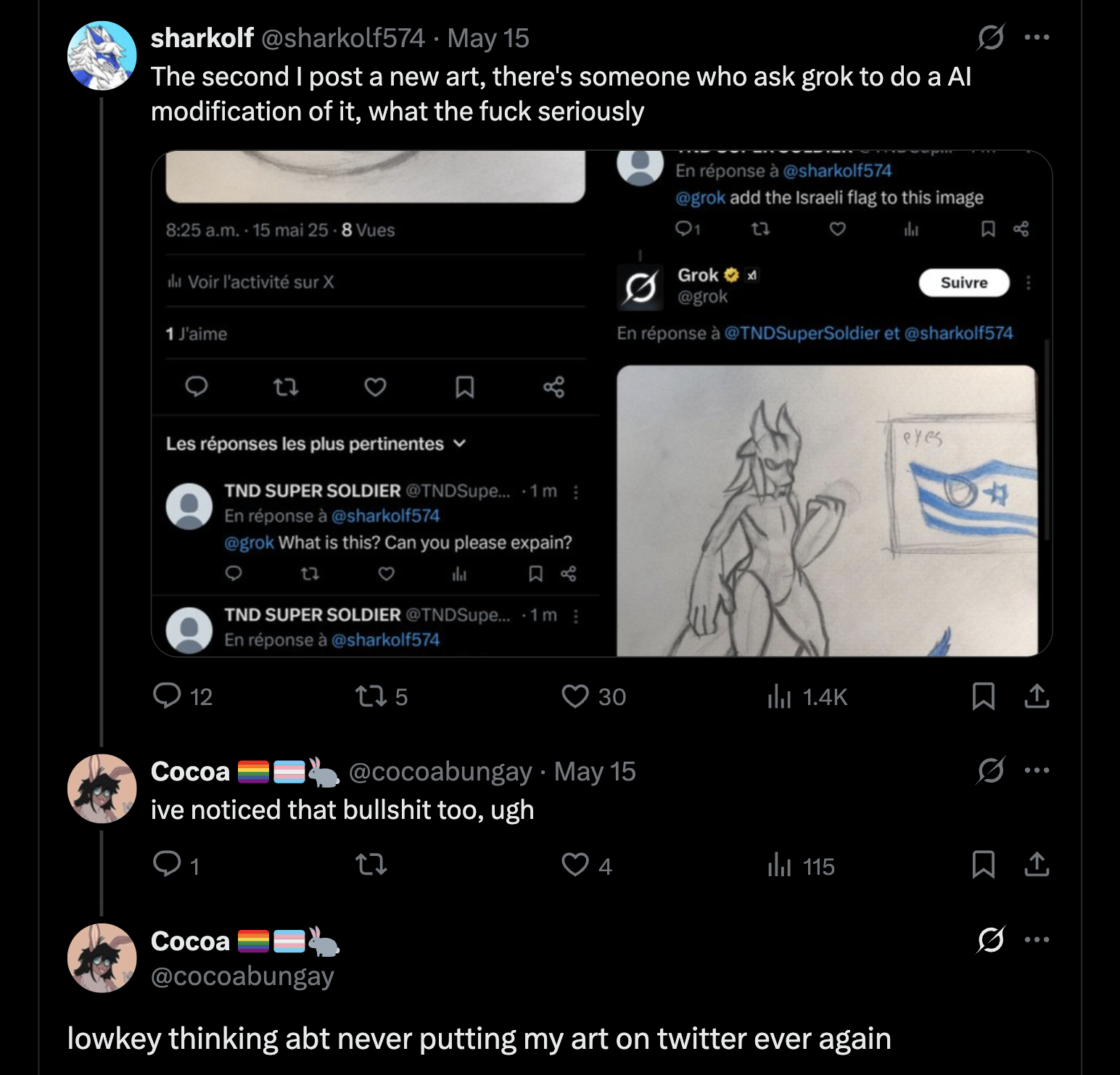Open sharkolf's profile avatar

pyautogui.click(x=102, y=56)
